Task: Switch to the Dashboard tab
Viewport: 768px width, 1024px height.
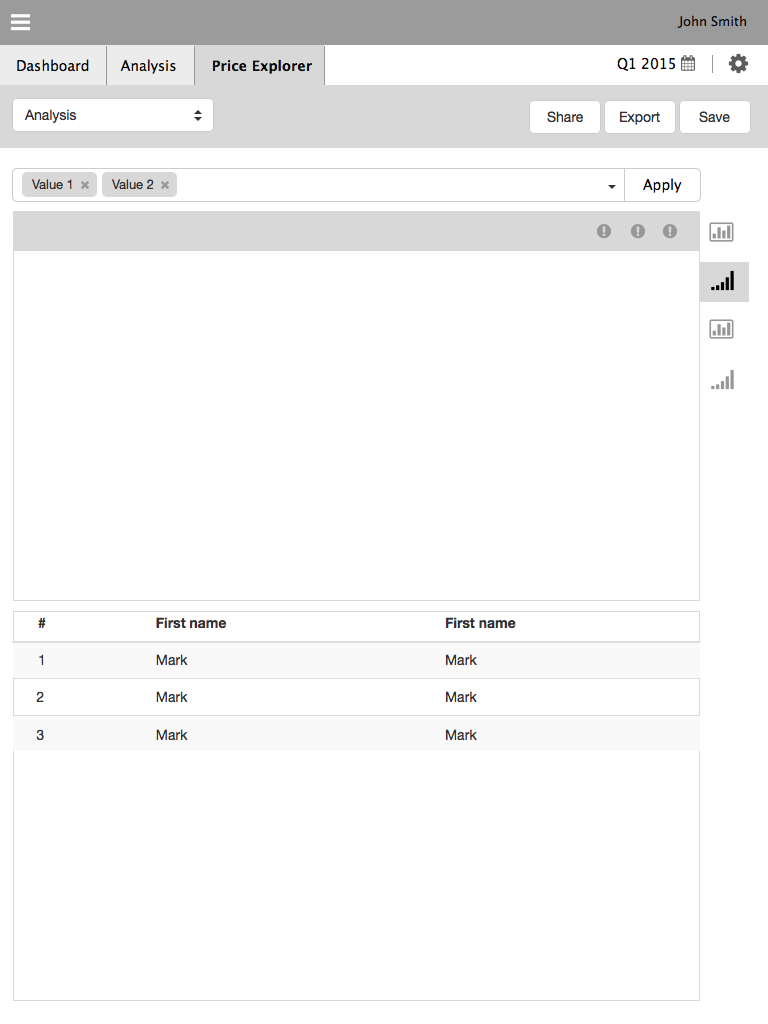Action: (53, 66)
